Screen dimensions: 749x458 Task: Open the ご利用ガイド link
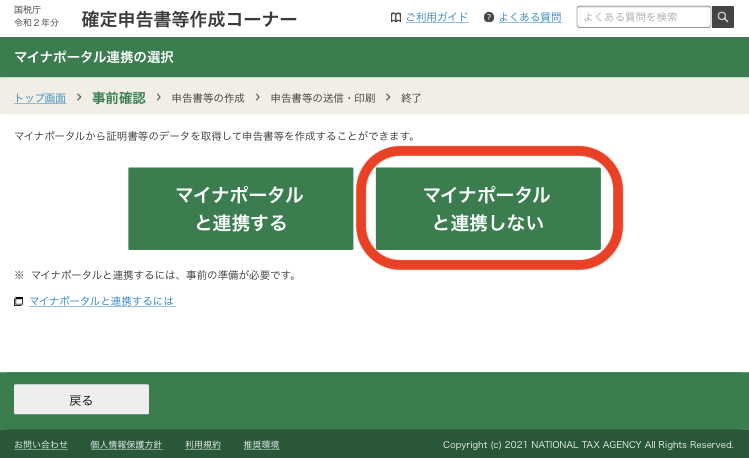(x=437, y=17)
